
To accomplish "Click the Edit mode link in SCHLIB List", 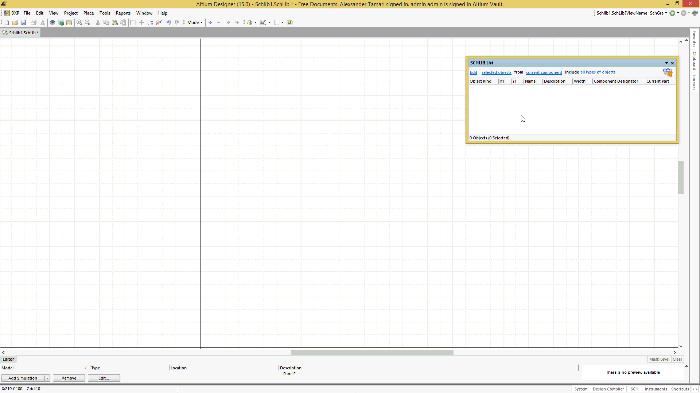I will 473,72.
